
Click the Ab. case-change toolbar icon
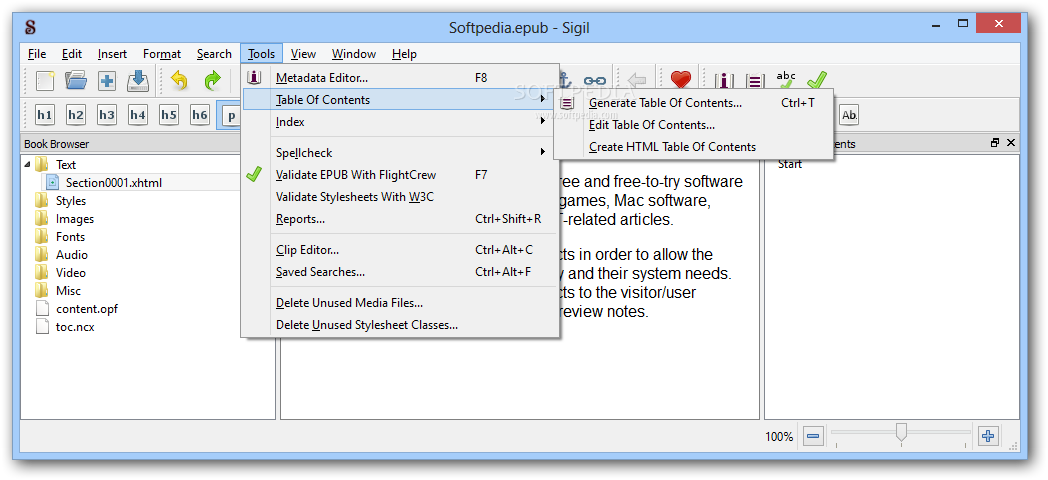point(849,115)
